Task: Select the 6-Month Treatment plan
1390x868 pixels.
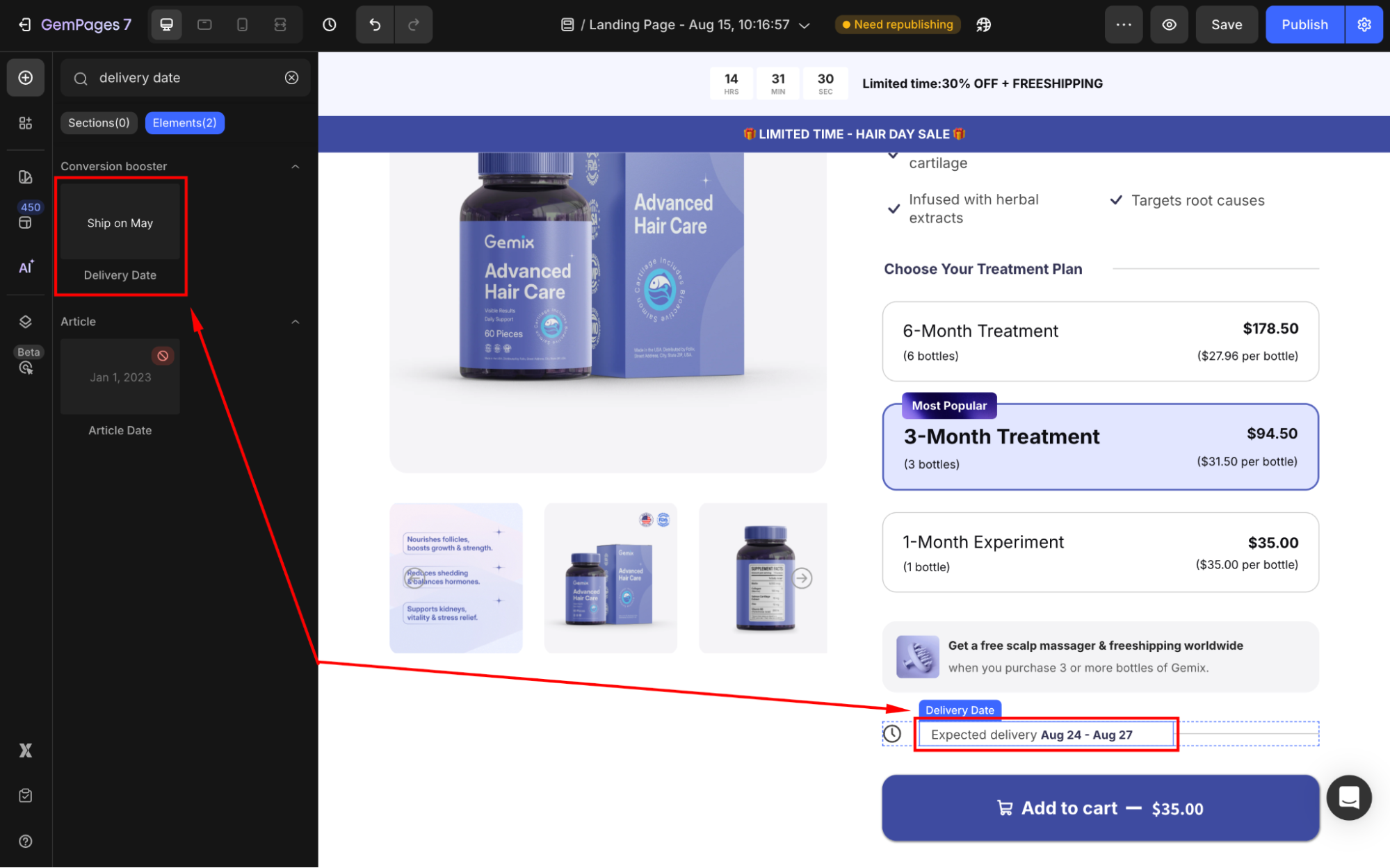Action: point(1100,341)
